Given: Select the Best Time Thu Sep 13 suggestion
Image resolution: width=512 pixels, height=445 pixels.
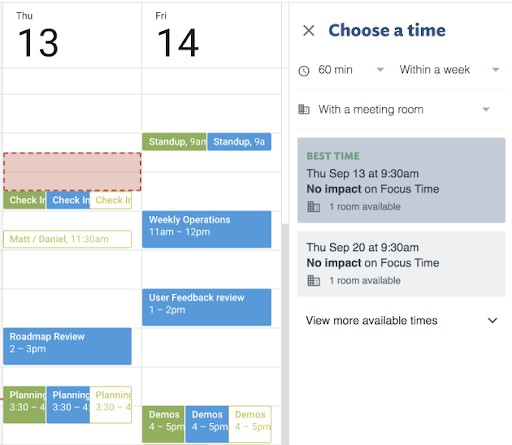Looking at the screenshot, I should click(x=401, y=180).
